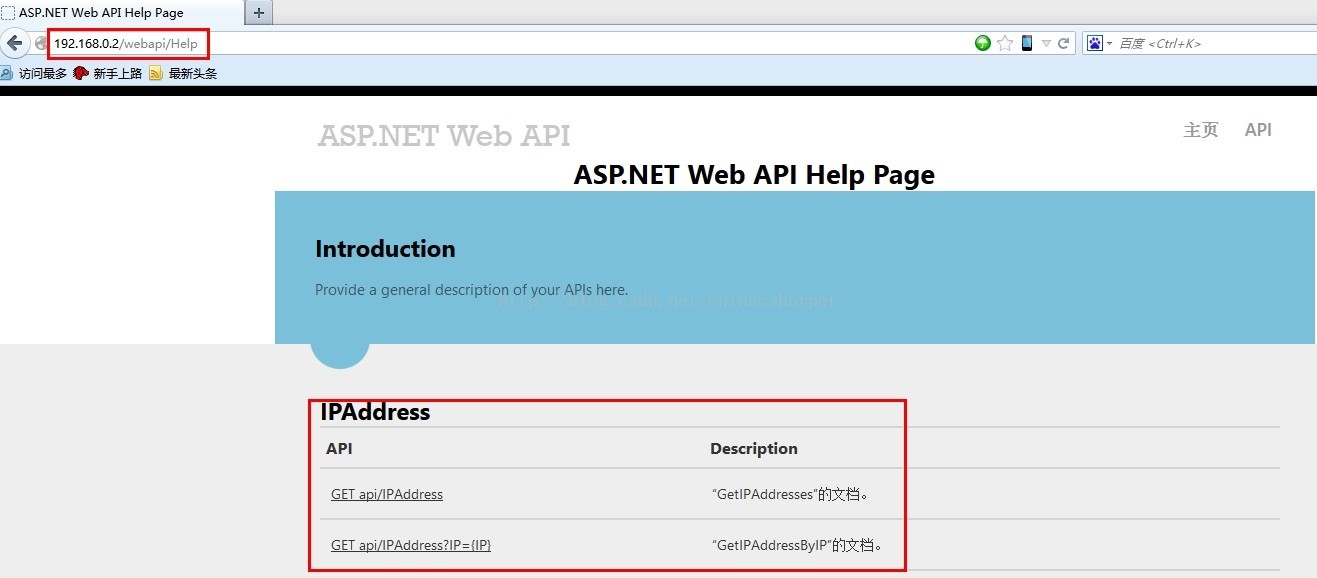The width and height of the screenshot is (1317, 578).
Task: Click the IPAddress section heading
Action: 375,412
